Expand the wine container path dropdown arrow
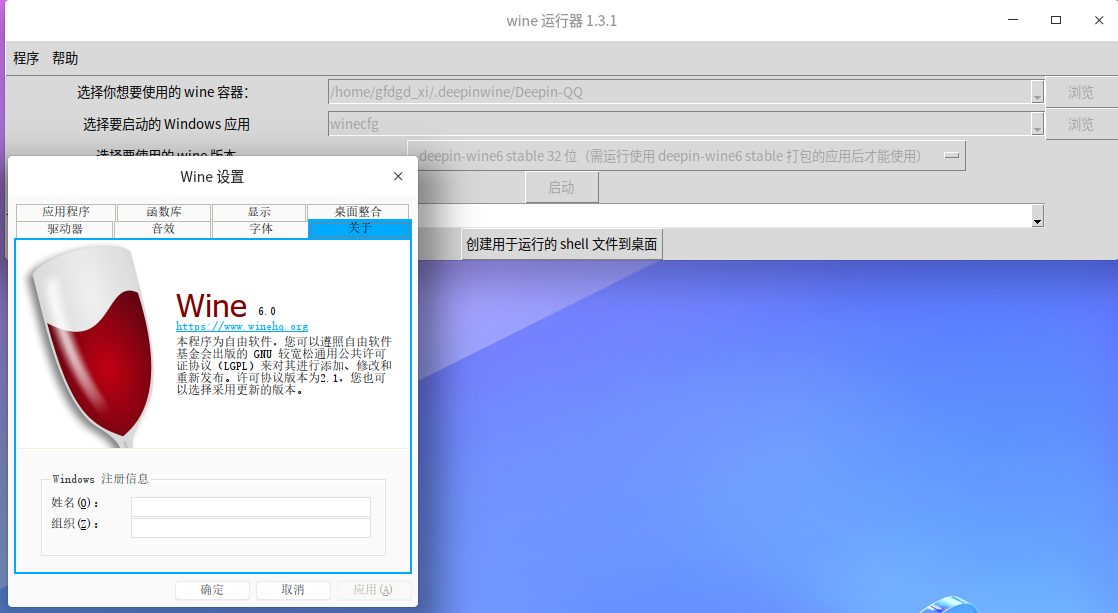This screenshot has width=1118, height=613. (x=1037, y=92)
